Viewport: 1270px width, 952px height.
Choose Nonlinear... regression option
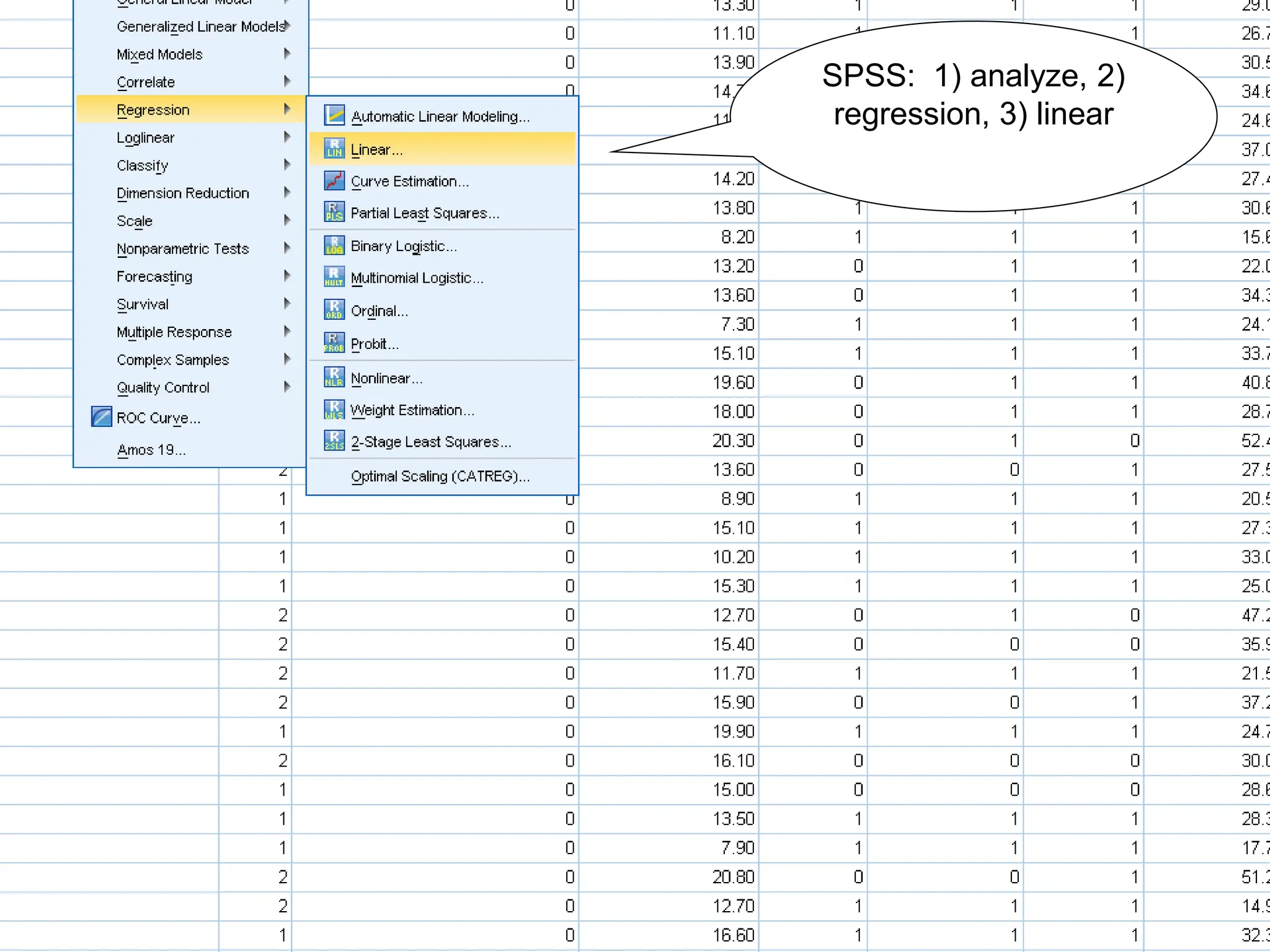point(443,378)
